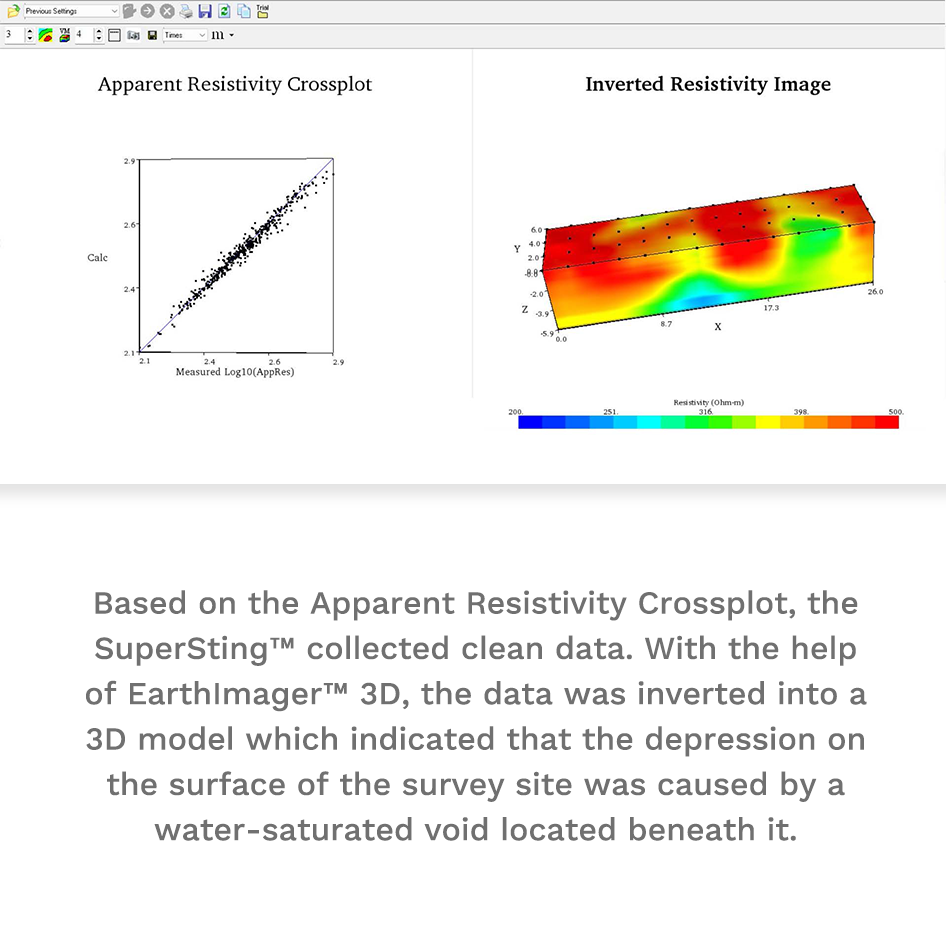Click the input field showing 3
Image resolution: width=946 pixels, height=946 pixels.
pyautogui.click(x=14, y=35)
